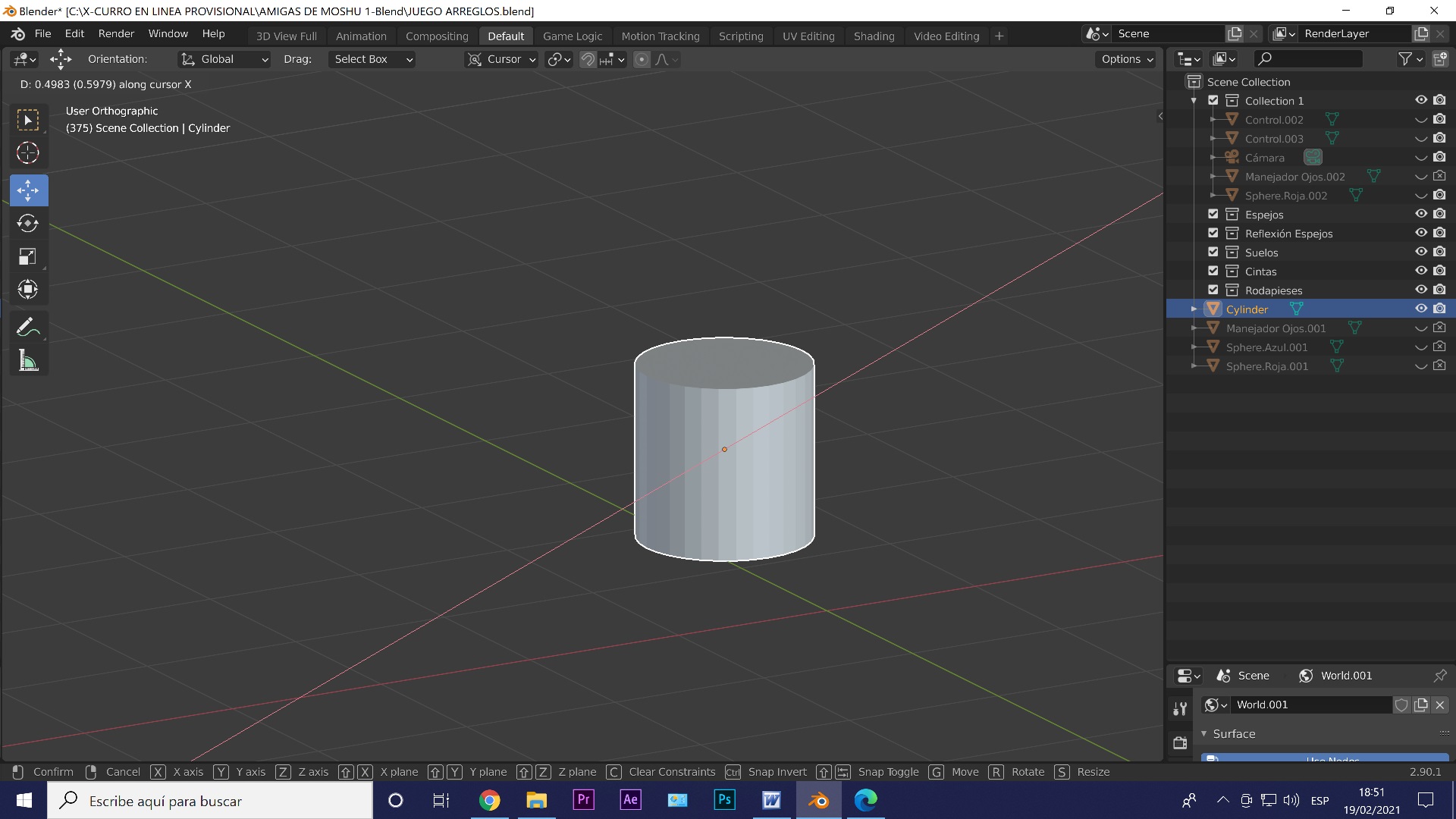Choose the Transform tool

28,290
